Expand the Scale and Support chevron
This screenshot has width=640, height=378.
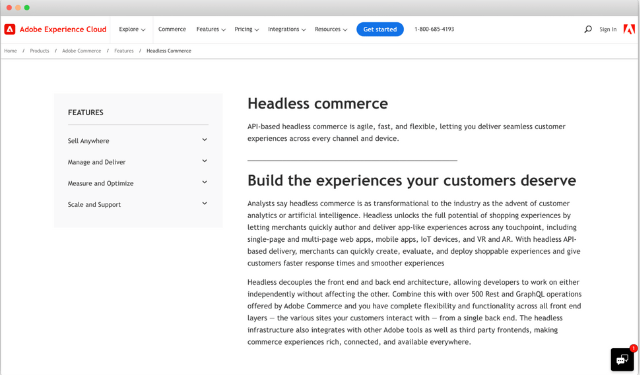[x=204, y=203]
